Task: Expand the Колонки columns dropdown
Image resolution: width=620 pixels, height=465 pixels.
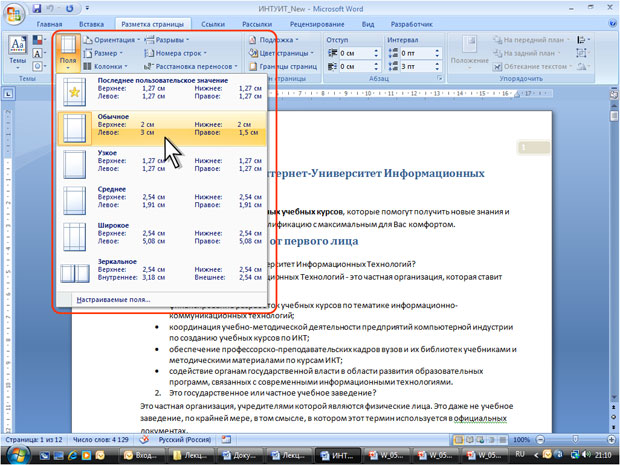Action: pos(106,66)
